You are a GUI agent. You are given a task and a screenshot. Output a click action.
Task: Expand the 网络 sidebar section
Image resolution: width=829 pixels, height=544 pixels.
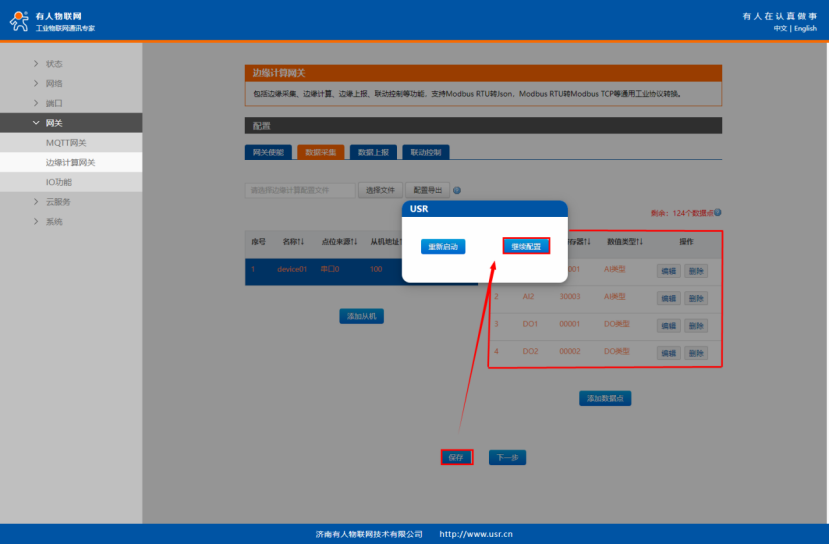(x=54, y=84)
